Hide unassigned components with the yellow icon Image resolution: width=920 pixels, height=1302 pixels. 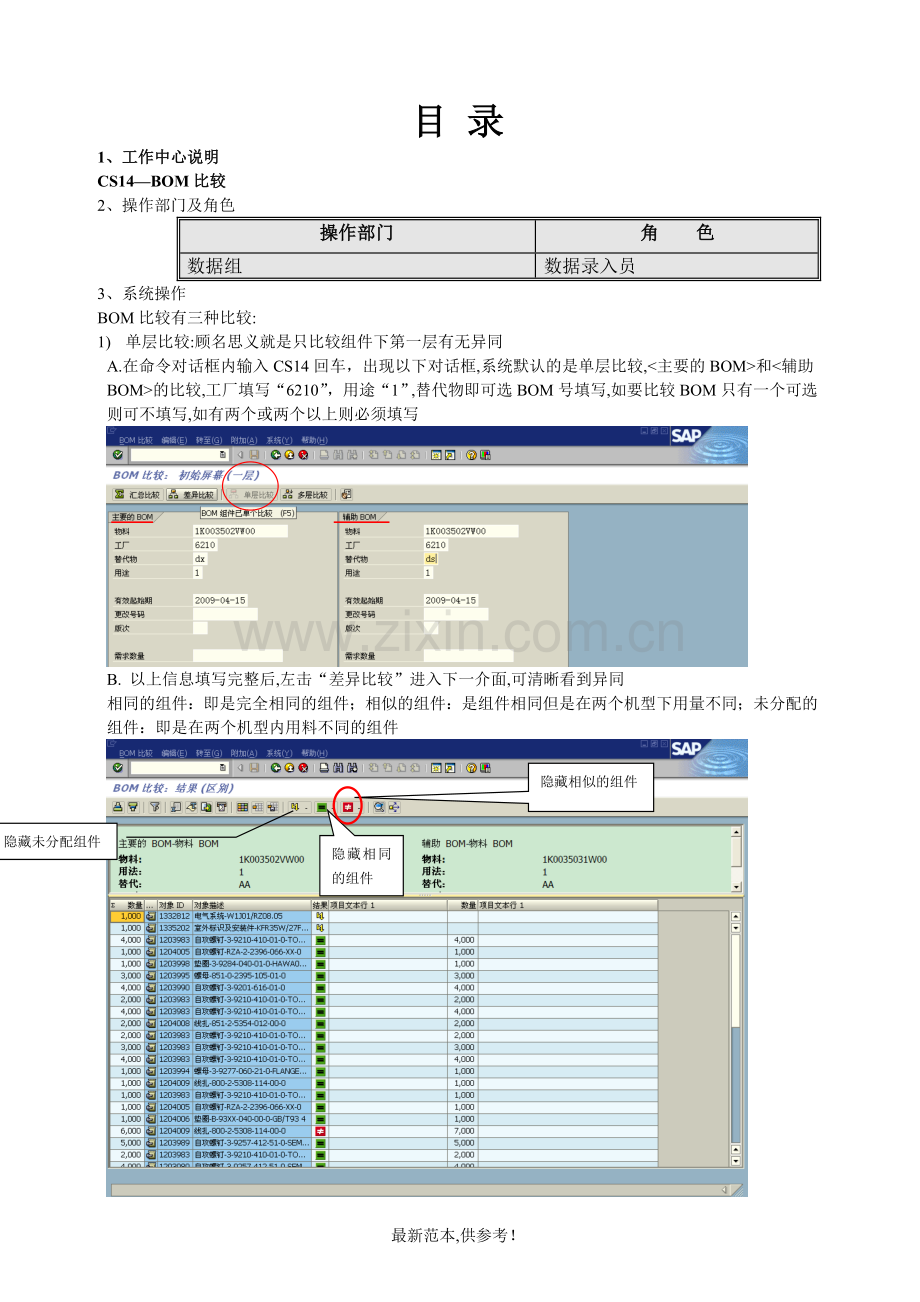[x=294, y=807]
